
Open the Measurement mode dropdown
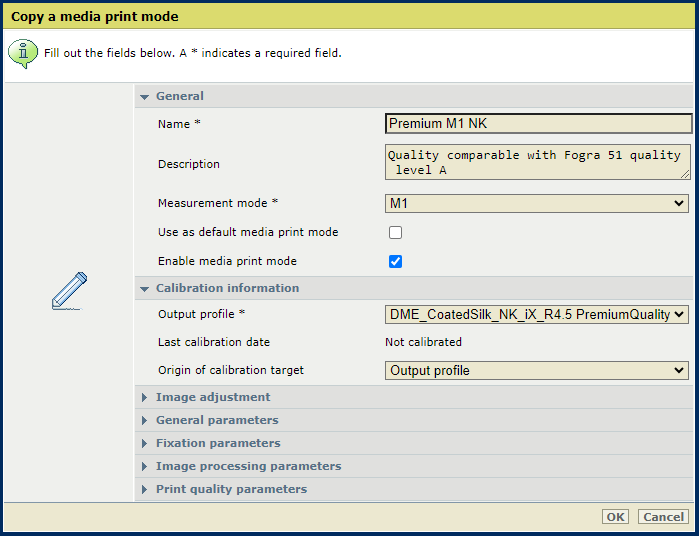537,203
